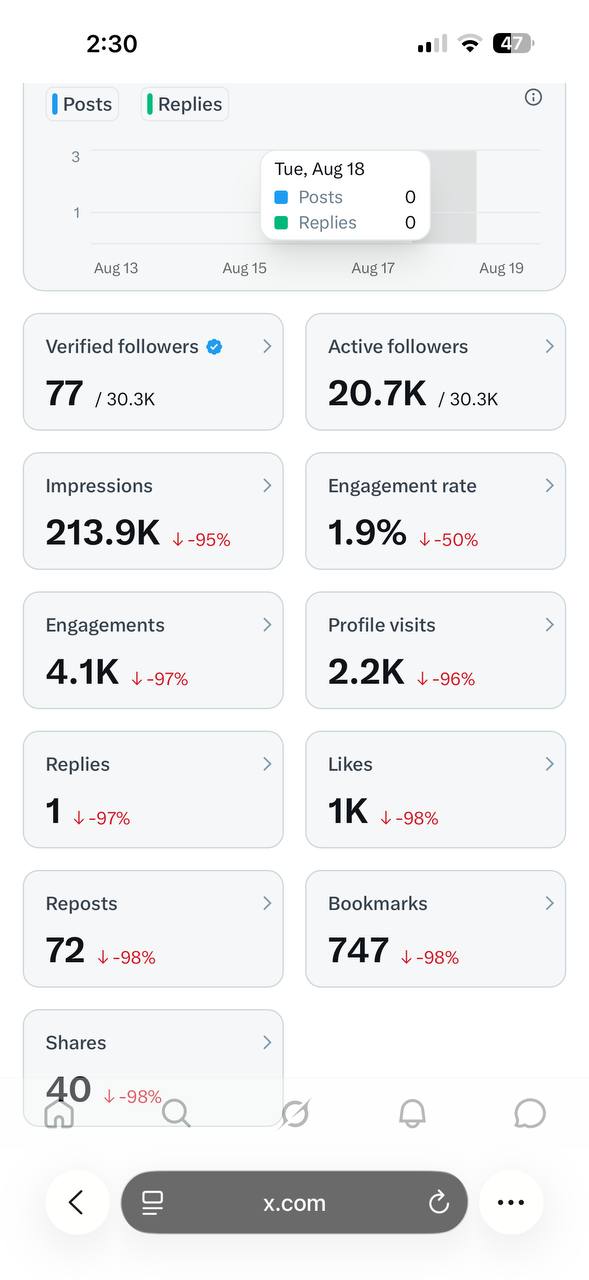Screen dimensions: 589x1280
Task: Open the Search magnifier icon
Action: pos(176,1113)
